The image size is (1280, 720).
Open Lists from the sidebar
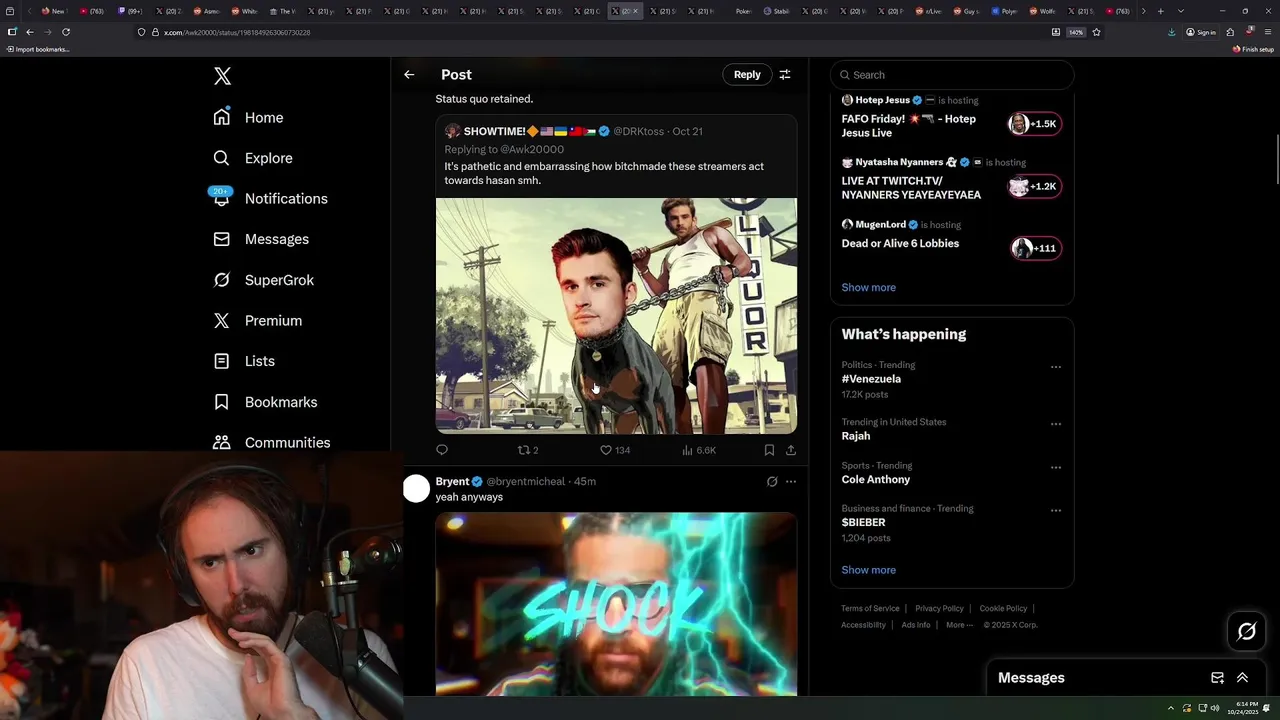click(244, 361)
